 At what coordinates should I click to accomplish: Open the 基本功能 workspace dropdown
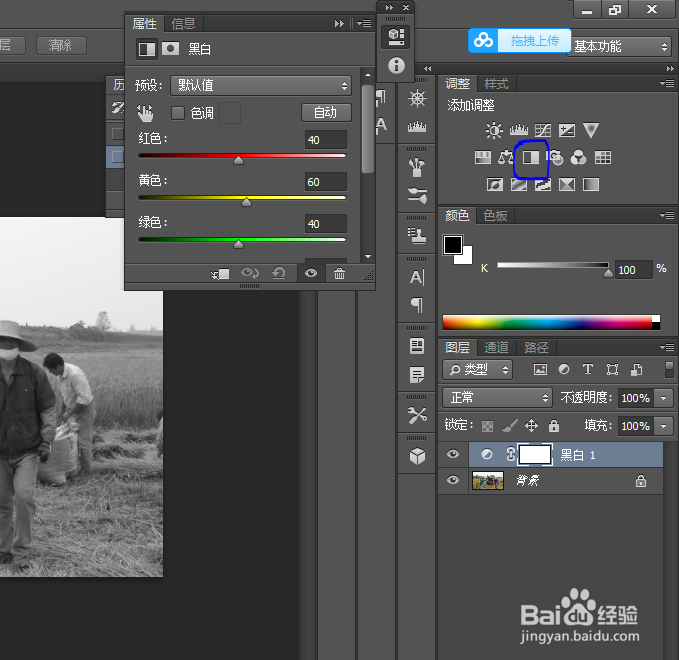pyautogui.click(x=620, y=46)
